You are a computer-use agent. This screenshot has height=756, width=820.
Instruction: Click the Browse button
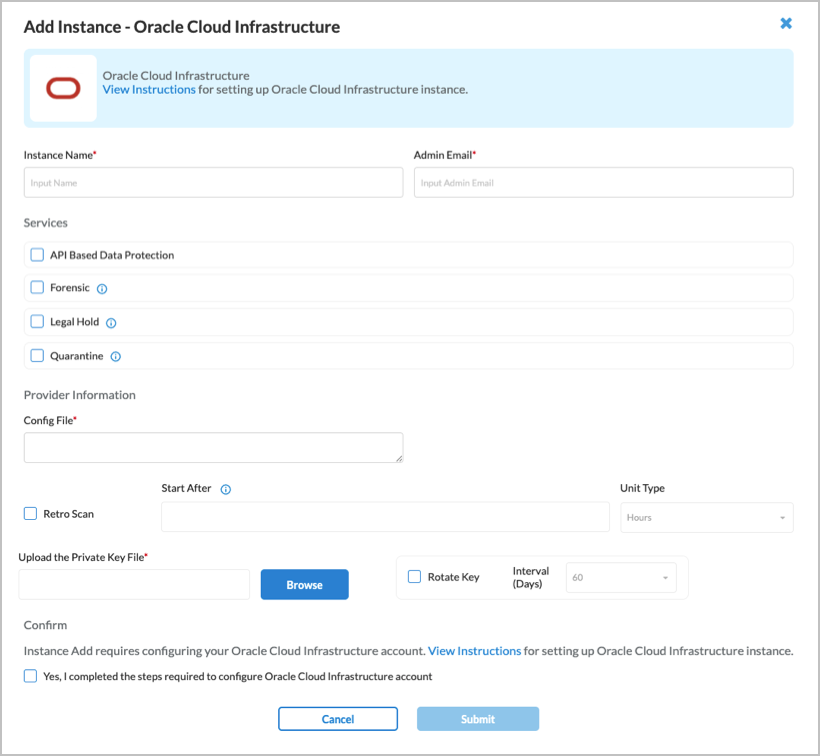pyautogui.click(x=304, y=585)
